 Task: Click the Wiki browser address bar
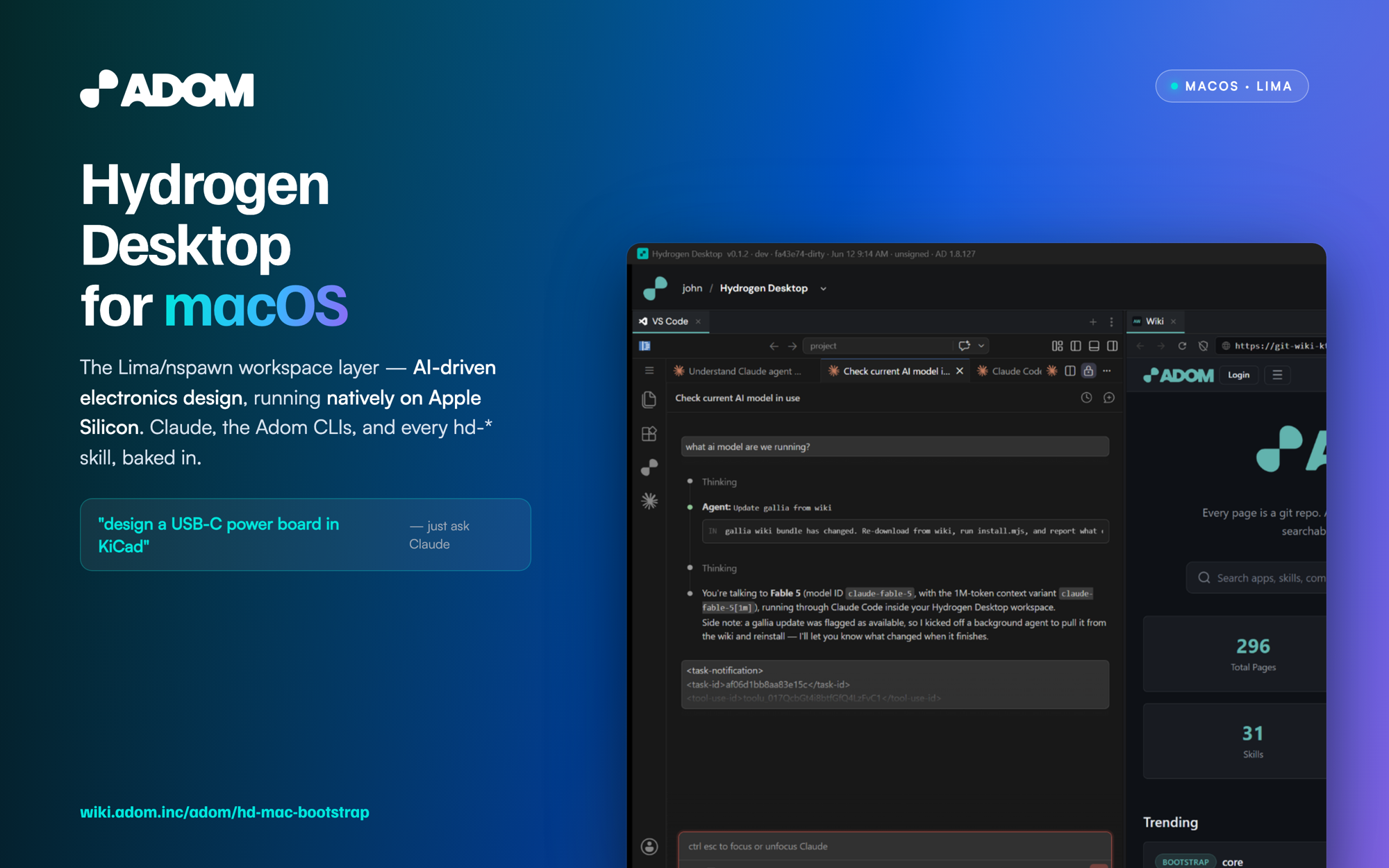pyautogui.click(x=1272, y=346)
